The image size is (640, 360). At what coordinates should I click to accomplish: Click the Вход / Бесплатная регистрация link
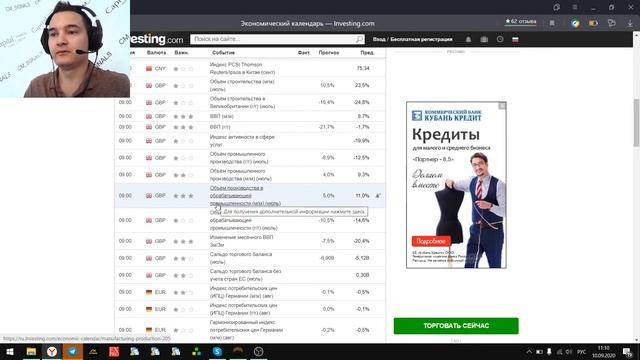coord(412,40)
